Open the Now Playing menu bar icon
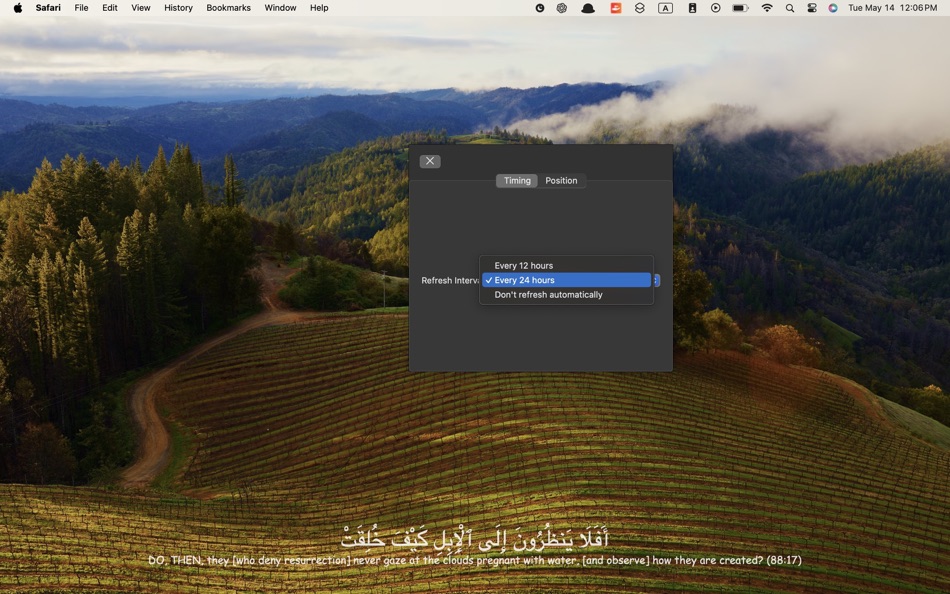950x594 pixels. pyautogui.click(x=716, y=8)
